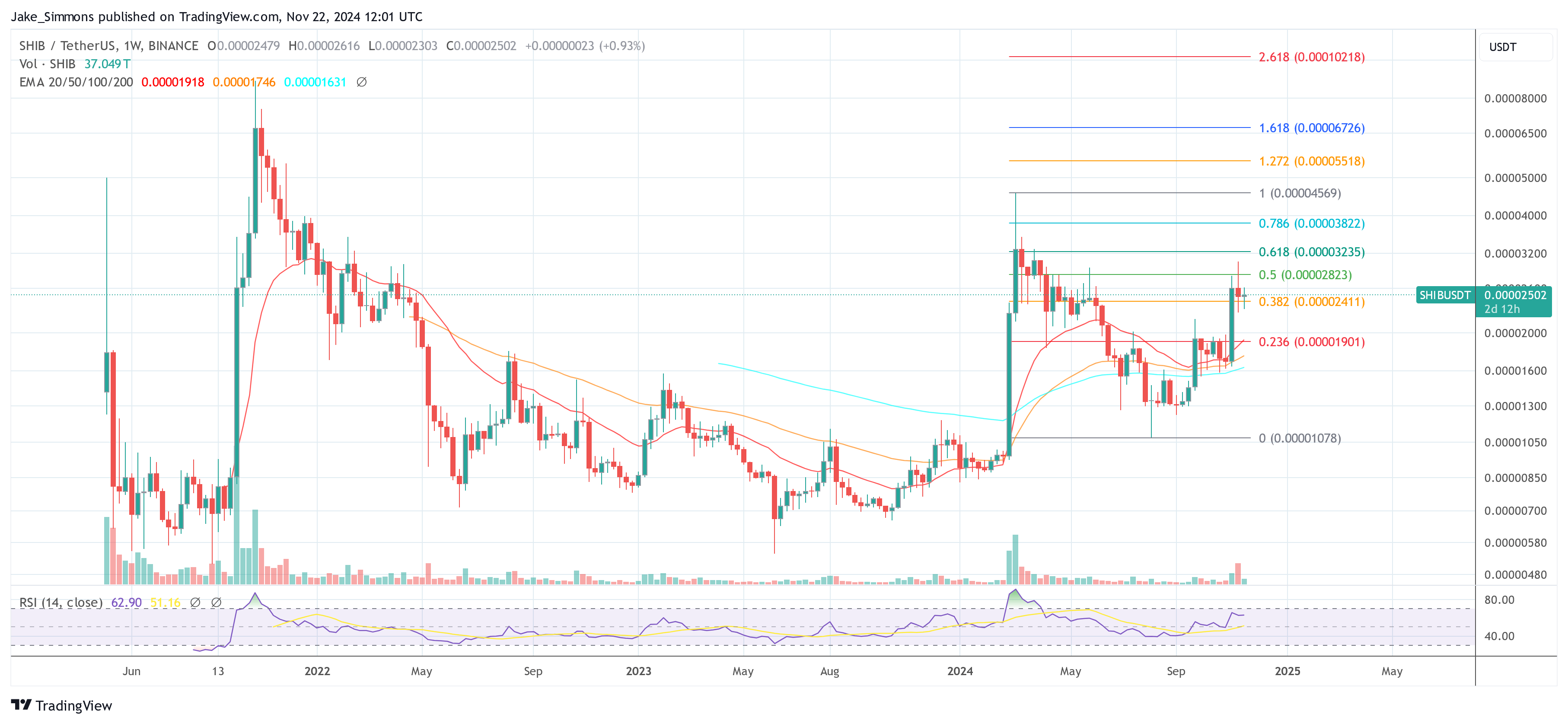Click the RSI 40.00 axis label
1568x724 pixels.
[1499, 636]
